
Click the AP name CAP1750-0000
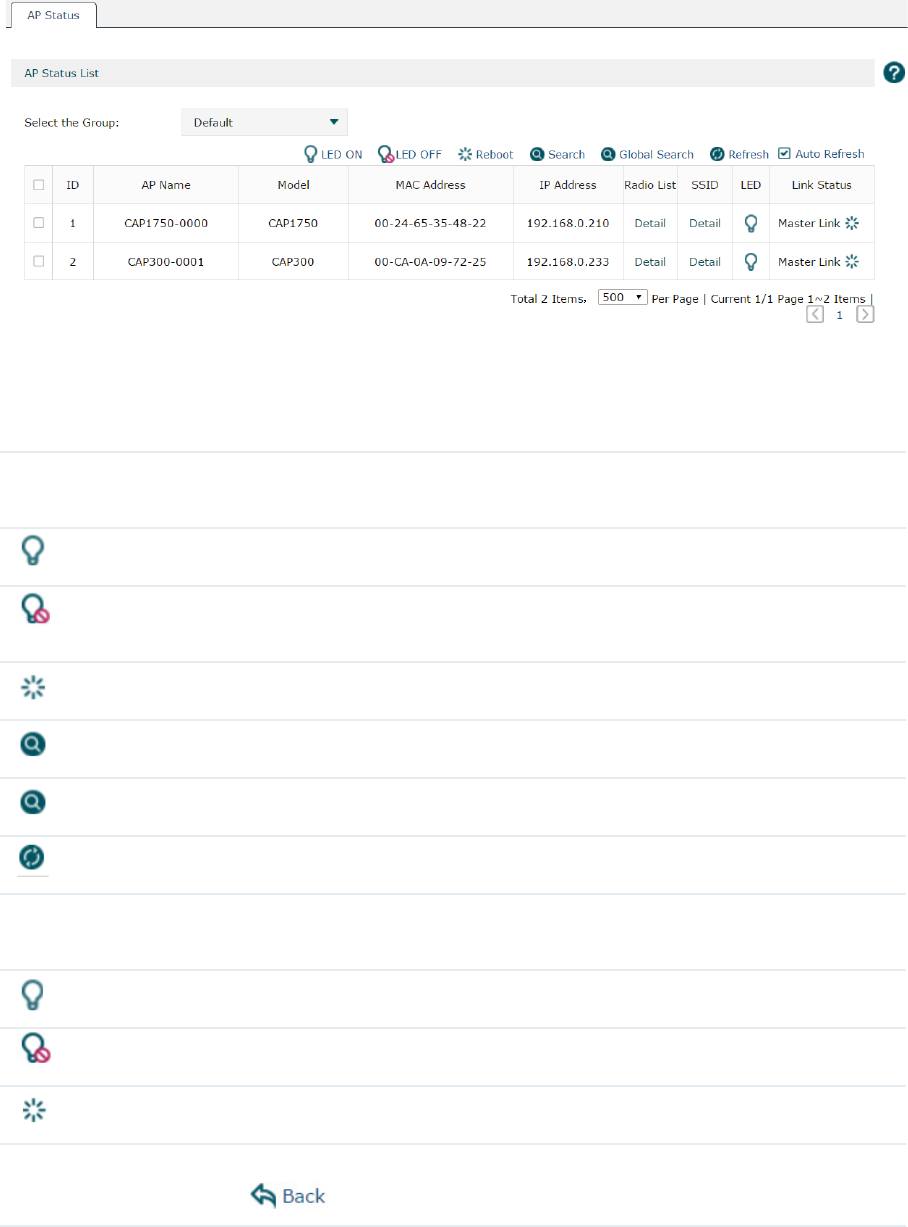(166, 223)
